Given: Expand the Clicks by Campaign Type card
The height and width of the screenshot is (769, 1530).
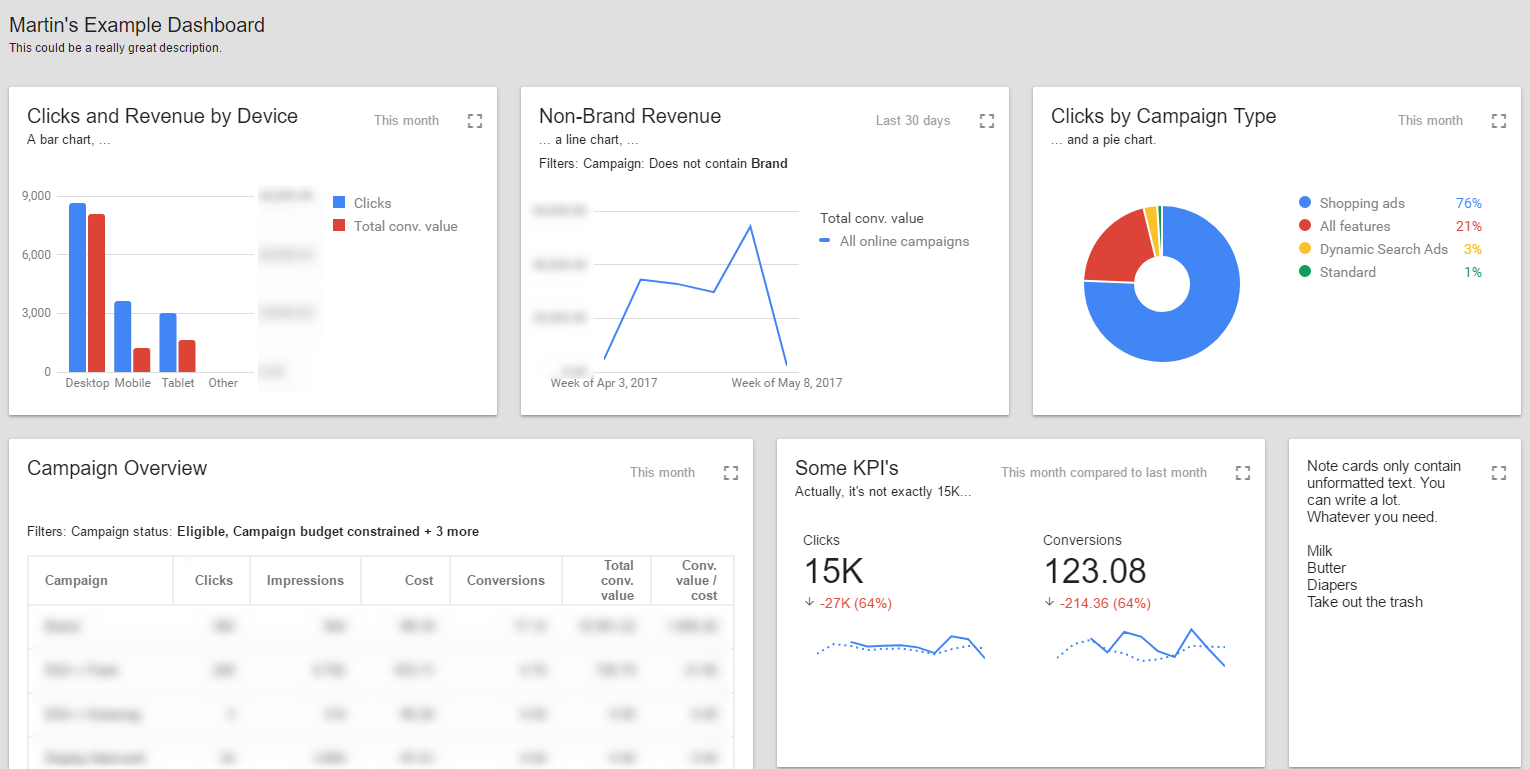Looking at the screenshot, I should (x=1499, y=121).
